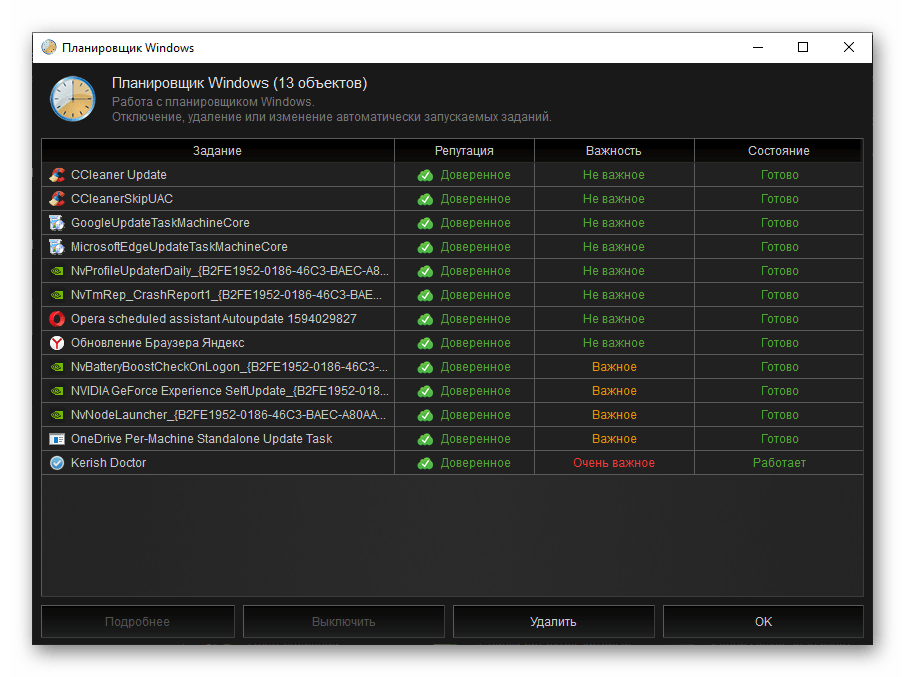The image size is (905, 677).
Task: Click Готово cell in NvNodeLauncher row
Action: click(x=779, y=415)
